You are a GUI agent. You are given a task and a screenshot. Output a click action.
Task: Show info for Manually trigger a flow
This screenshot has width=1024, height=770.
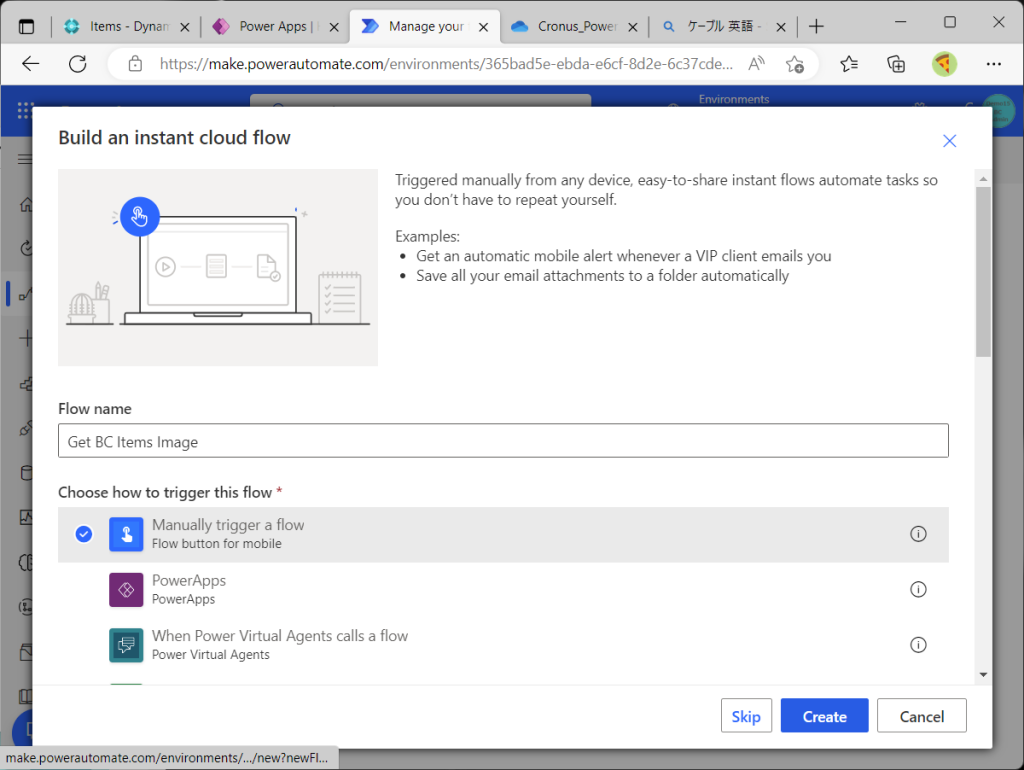918,534
